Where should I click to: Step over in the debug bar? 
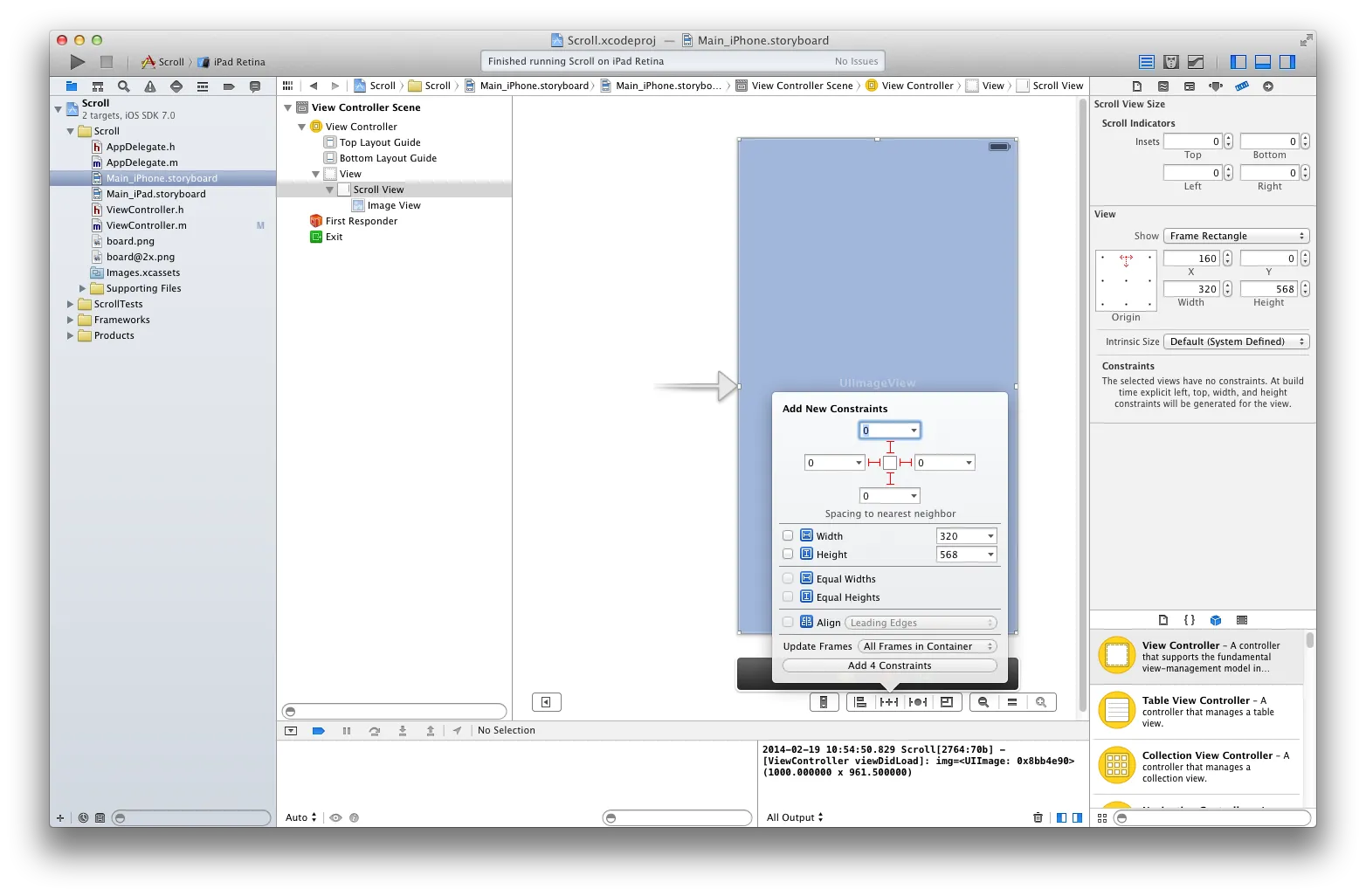(x=375, y=731)
